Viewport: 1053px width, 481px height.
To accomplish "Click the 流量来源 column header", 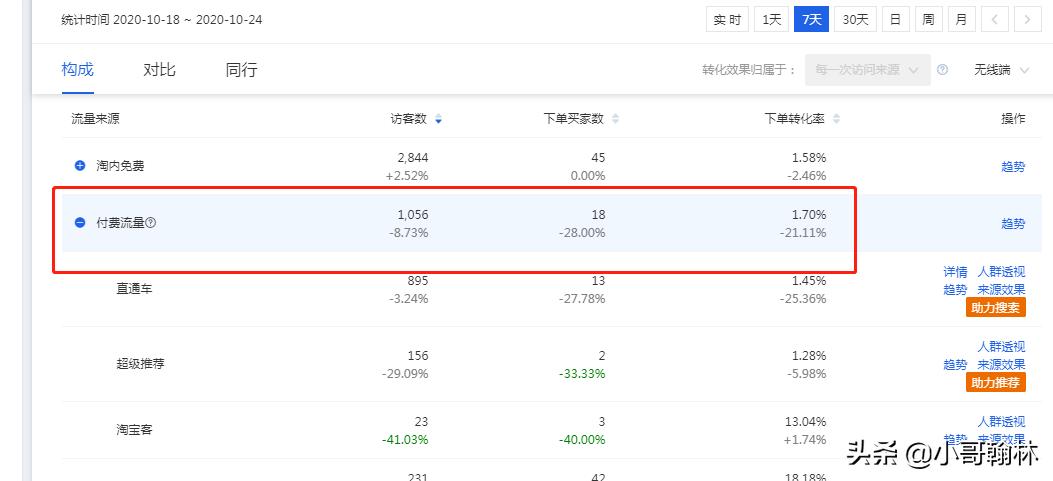I will tap(96, 119).
